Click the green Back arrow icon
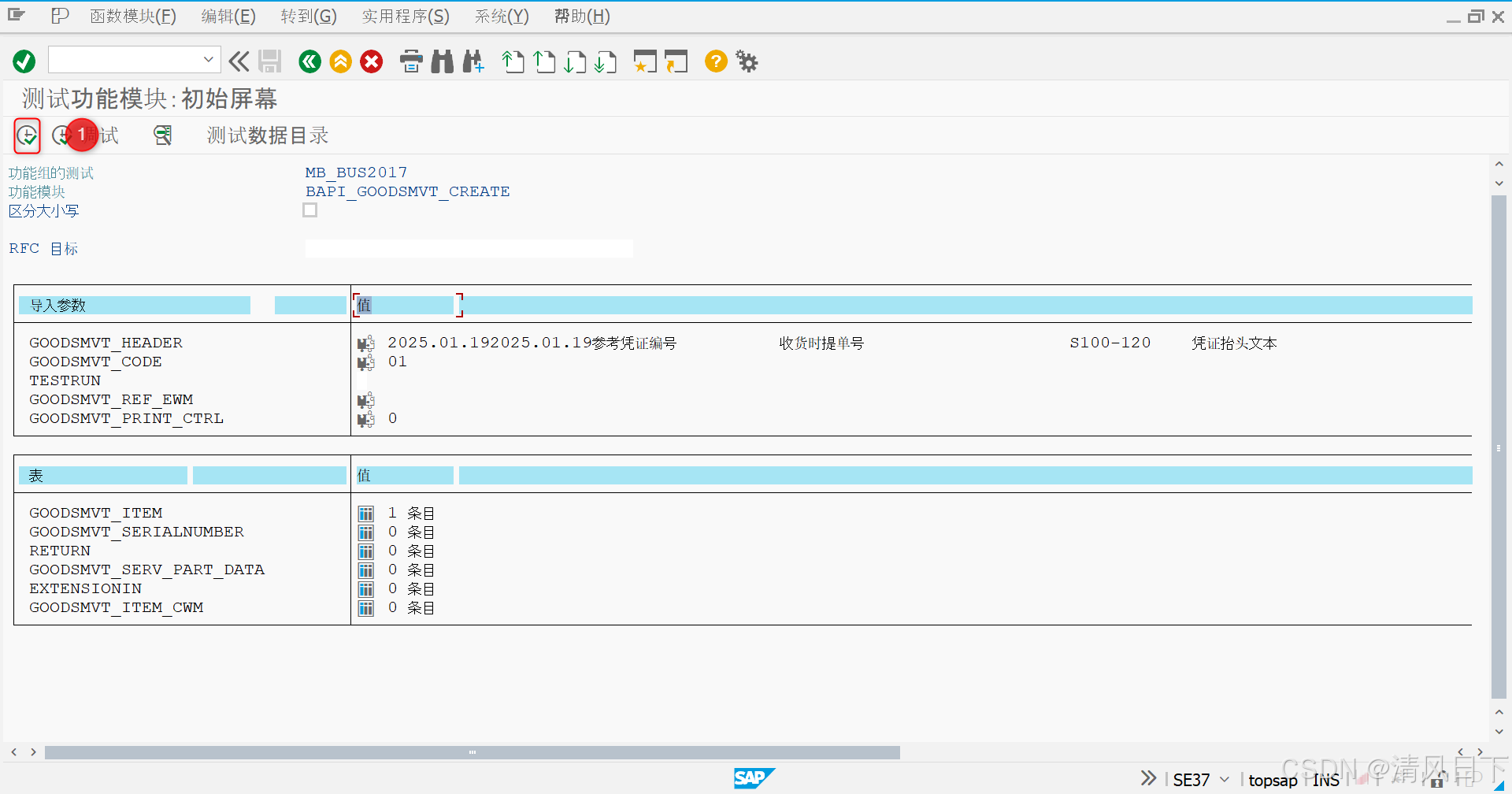The image size is (1512, 794). pyautogui.click(x=309, y=61)
